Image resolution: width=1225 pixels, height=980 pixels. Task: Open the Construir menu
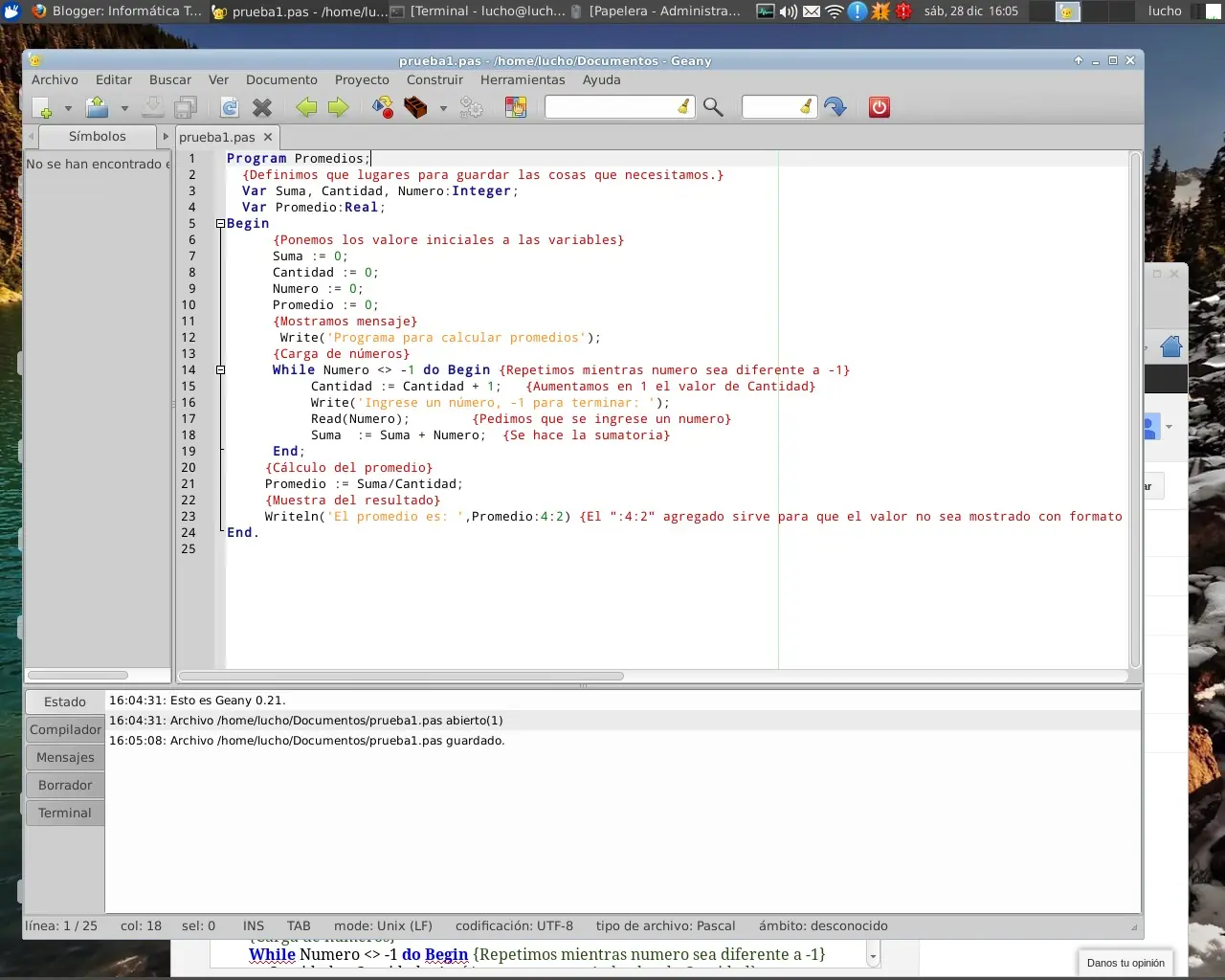click(x=434, y=79)
